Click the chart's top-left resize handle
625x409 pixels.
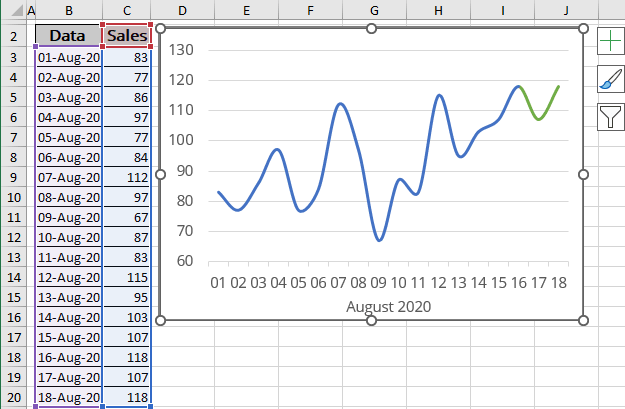160,28
